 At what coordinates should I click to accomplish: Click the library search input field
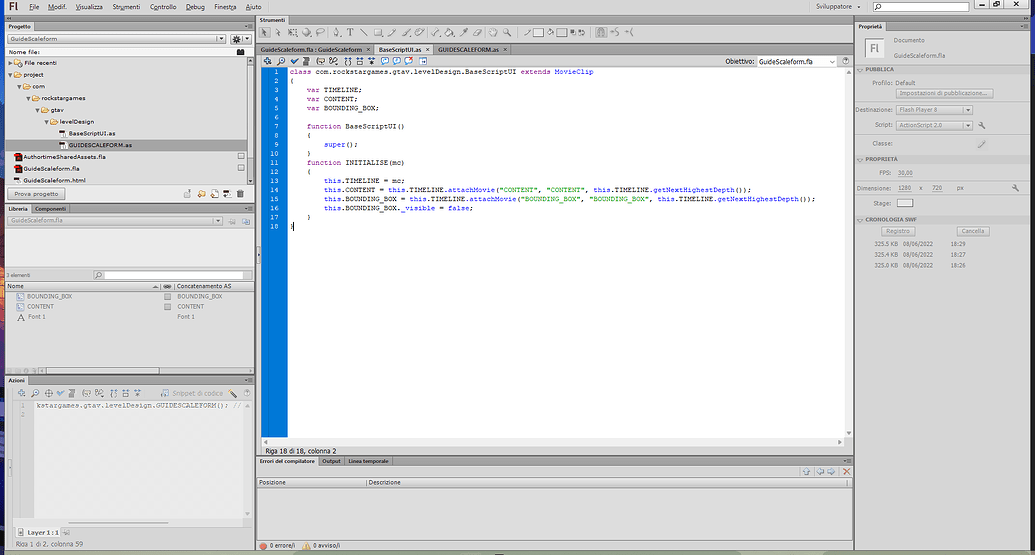(x=175, y=275)
